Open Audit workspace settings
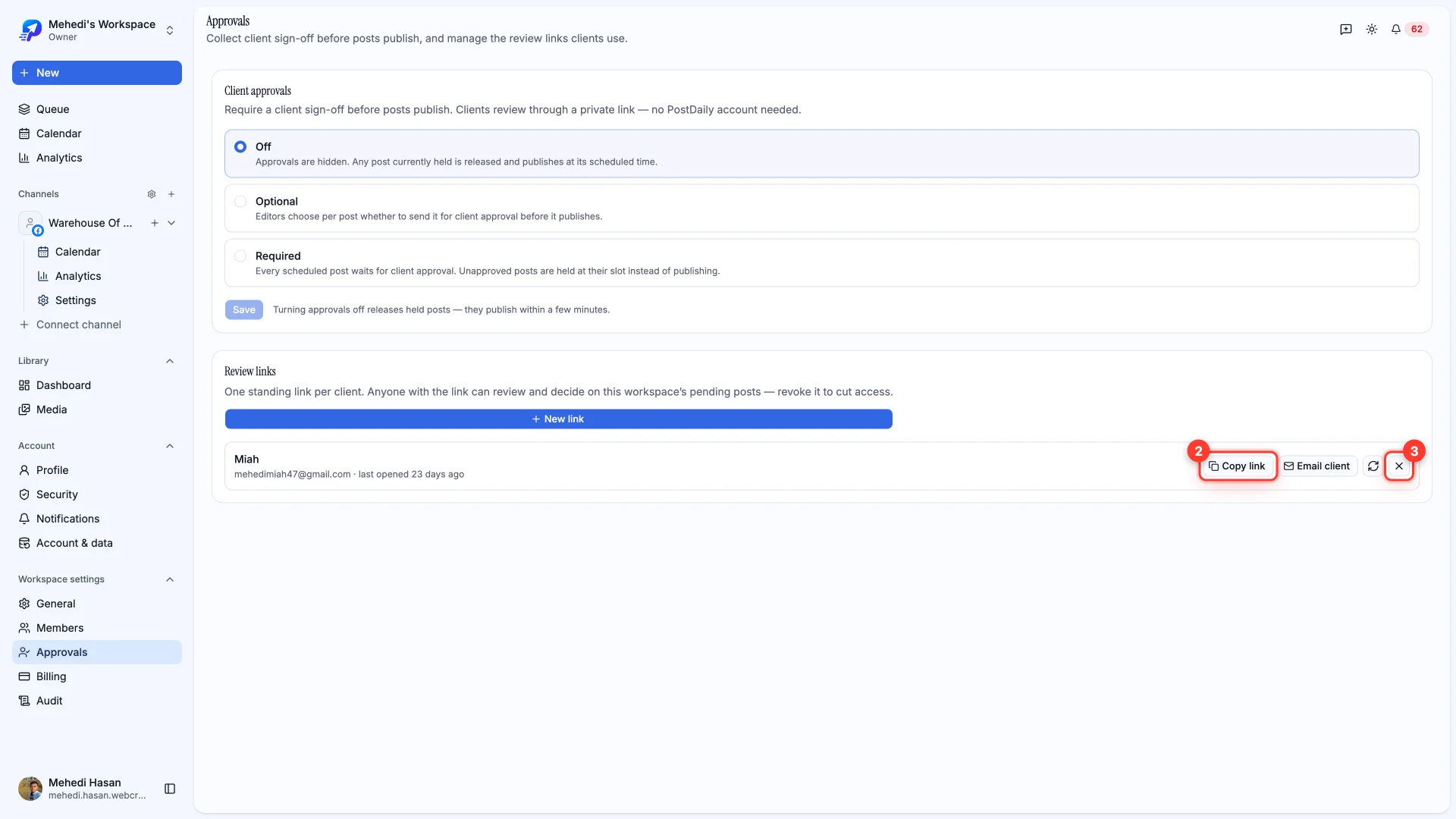1456x819 pixels. 97,701
